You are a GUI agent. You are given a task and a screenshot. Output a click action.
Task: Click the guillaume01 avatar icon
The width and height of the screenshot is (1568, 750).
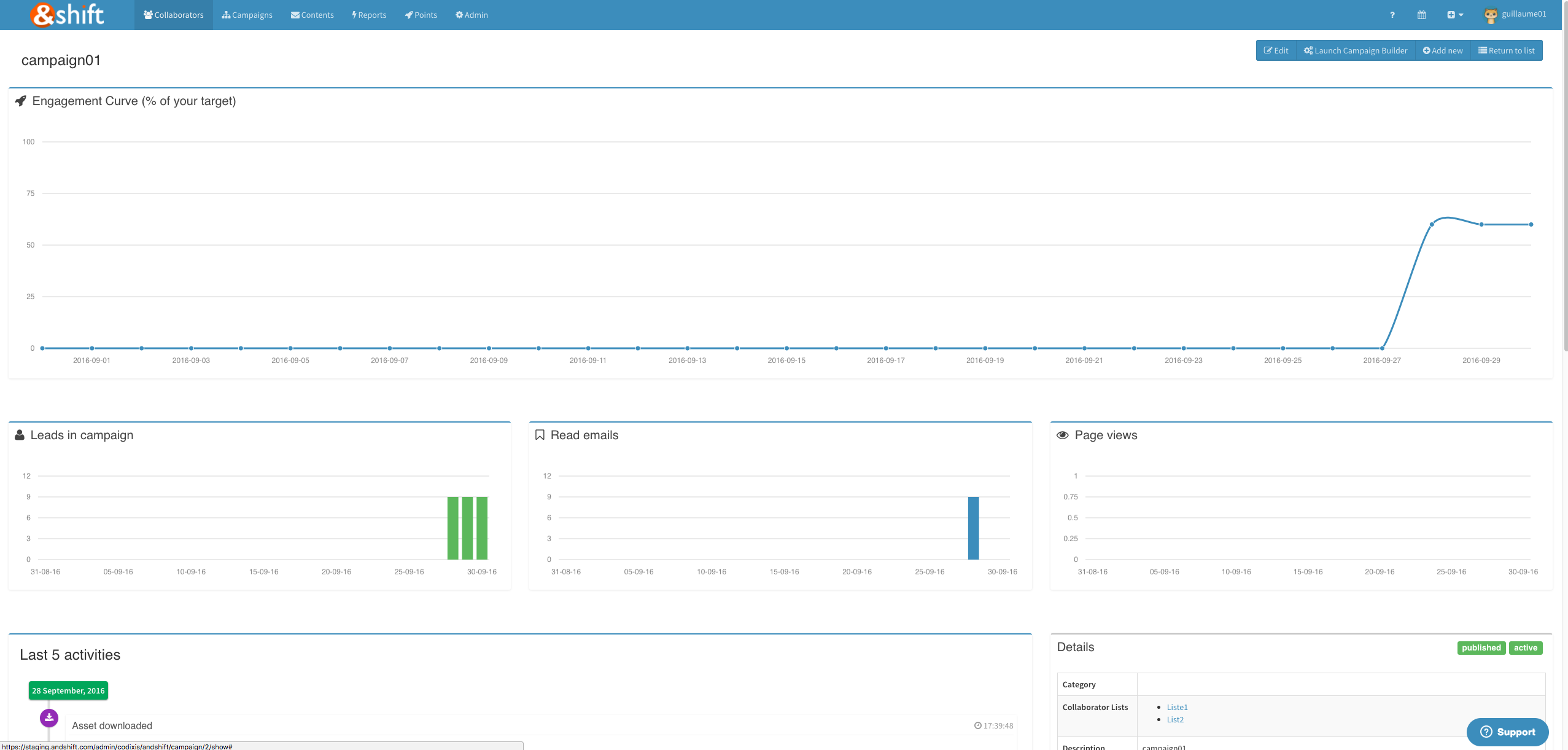(x=1491, y=15)
